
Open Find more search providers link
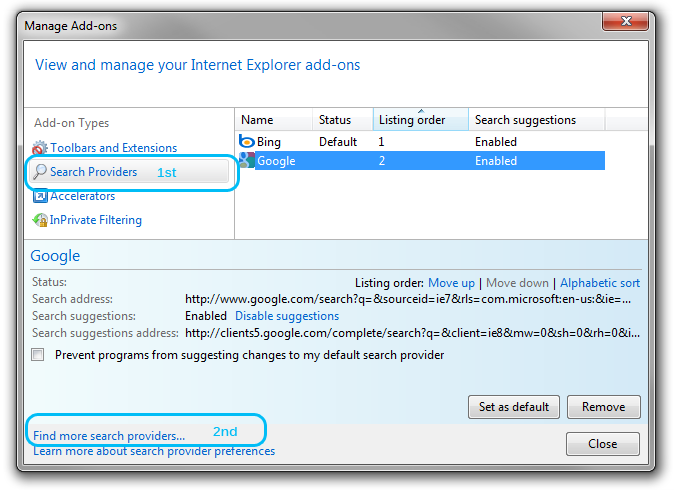click(109, 436)
